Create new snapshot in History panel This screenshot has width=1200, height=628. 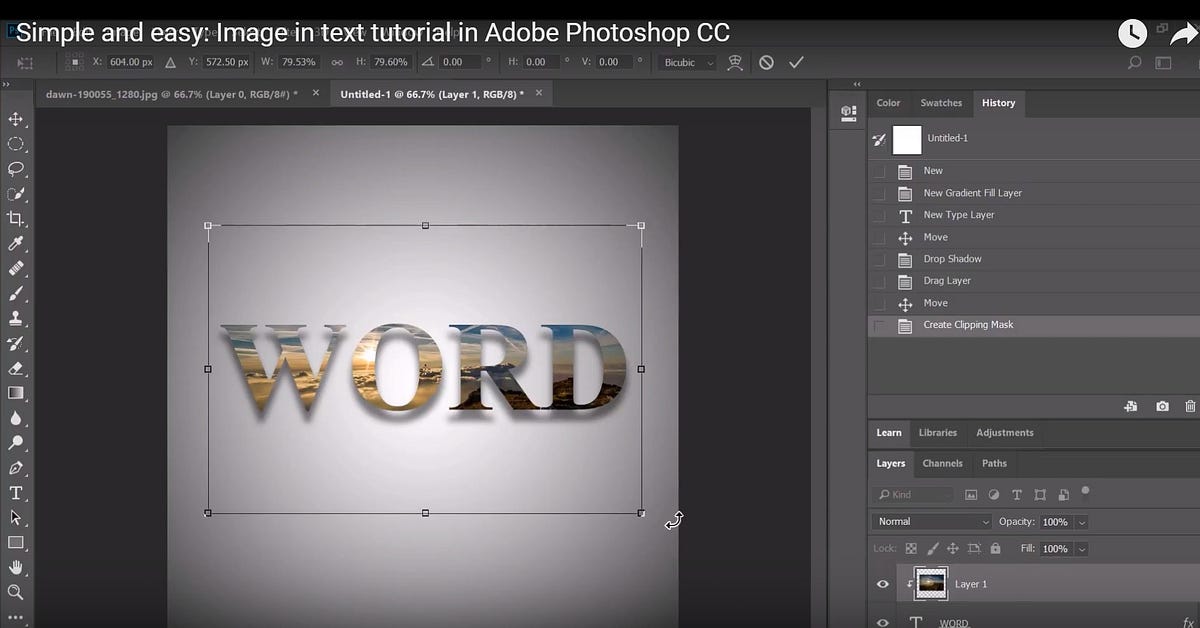(x=1162, y=406)
